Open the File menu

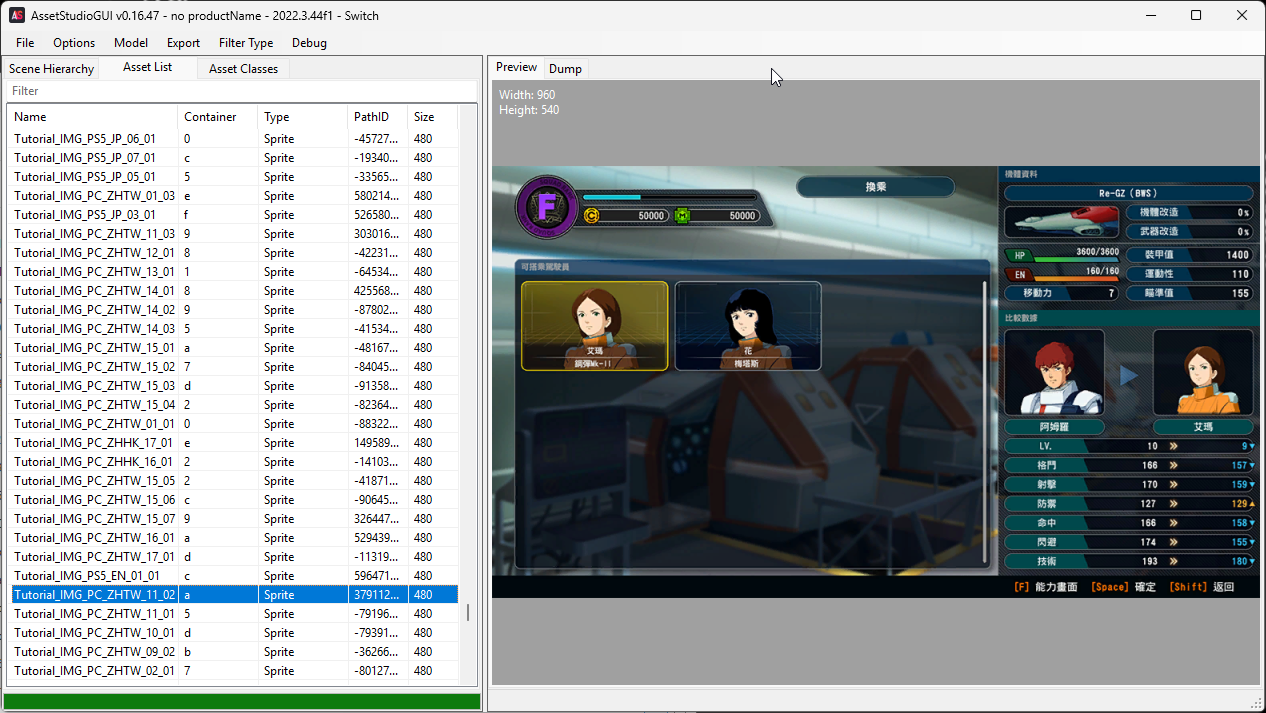[x=25, y=43]
